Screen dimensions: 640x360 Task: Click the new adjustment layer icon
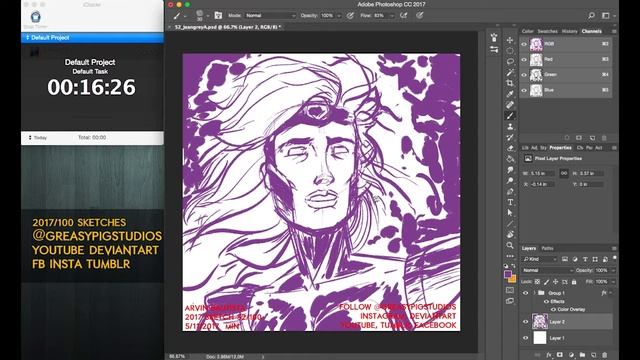click(571, 355)
